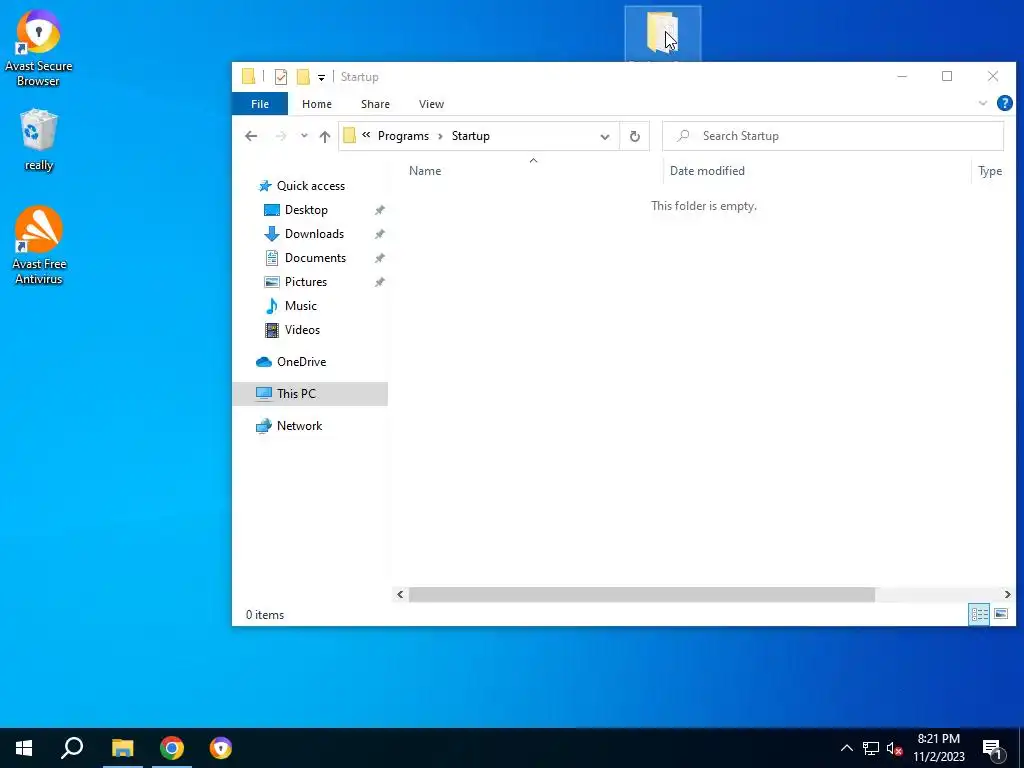The image size is (1024, 768).
Task: Open Downloads in Quick access
Action: point(313,234)
